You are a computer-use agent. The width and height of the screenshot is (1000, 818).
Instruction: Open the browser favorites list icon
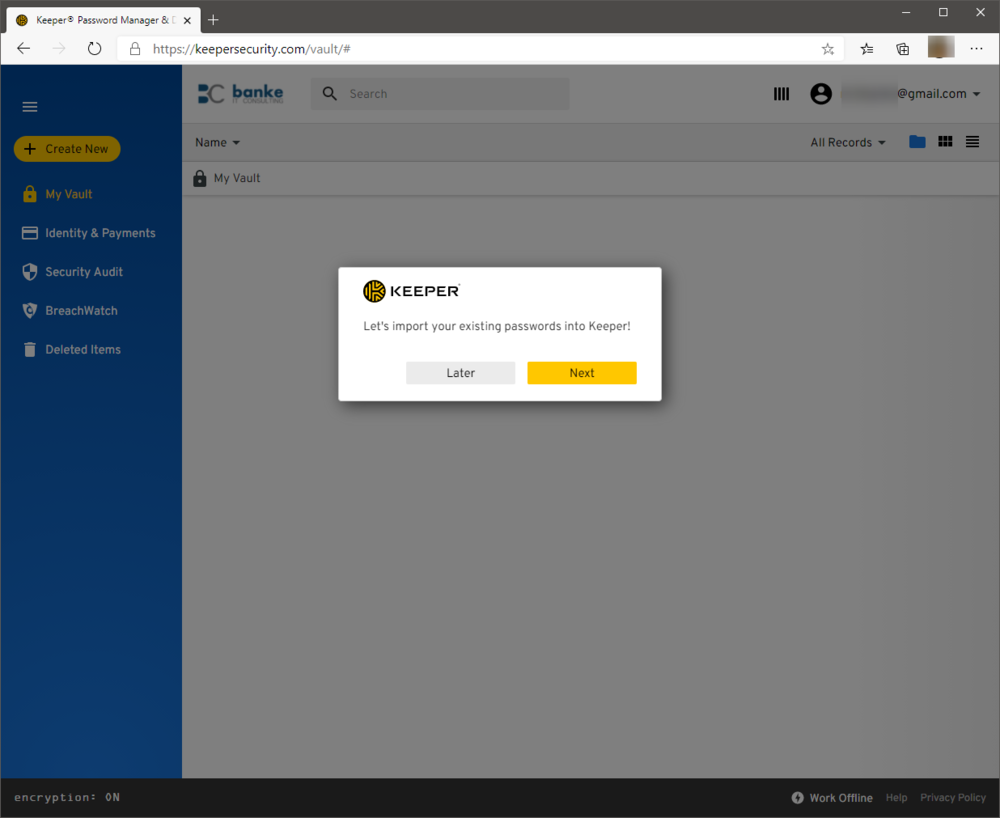tap(867, 49)
